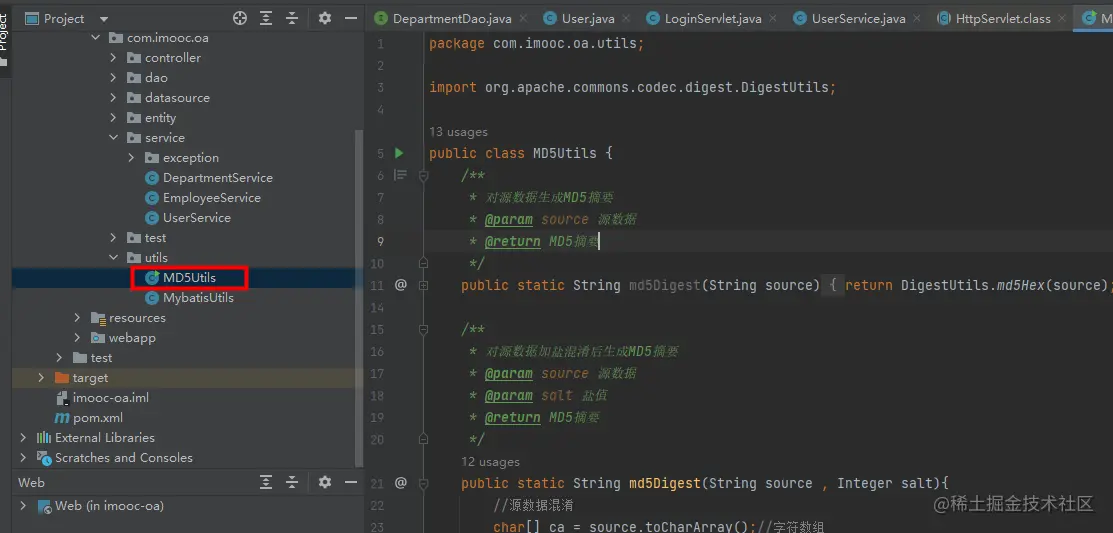Close the User.java tab
The width and height of the screenshot is (1113, 533).
pos(627,19)
